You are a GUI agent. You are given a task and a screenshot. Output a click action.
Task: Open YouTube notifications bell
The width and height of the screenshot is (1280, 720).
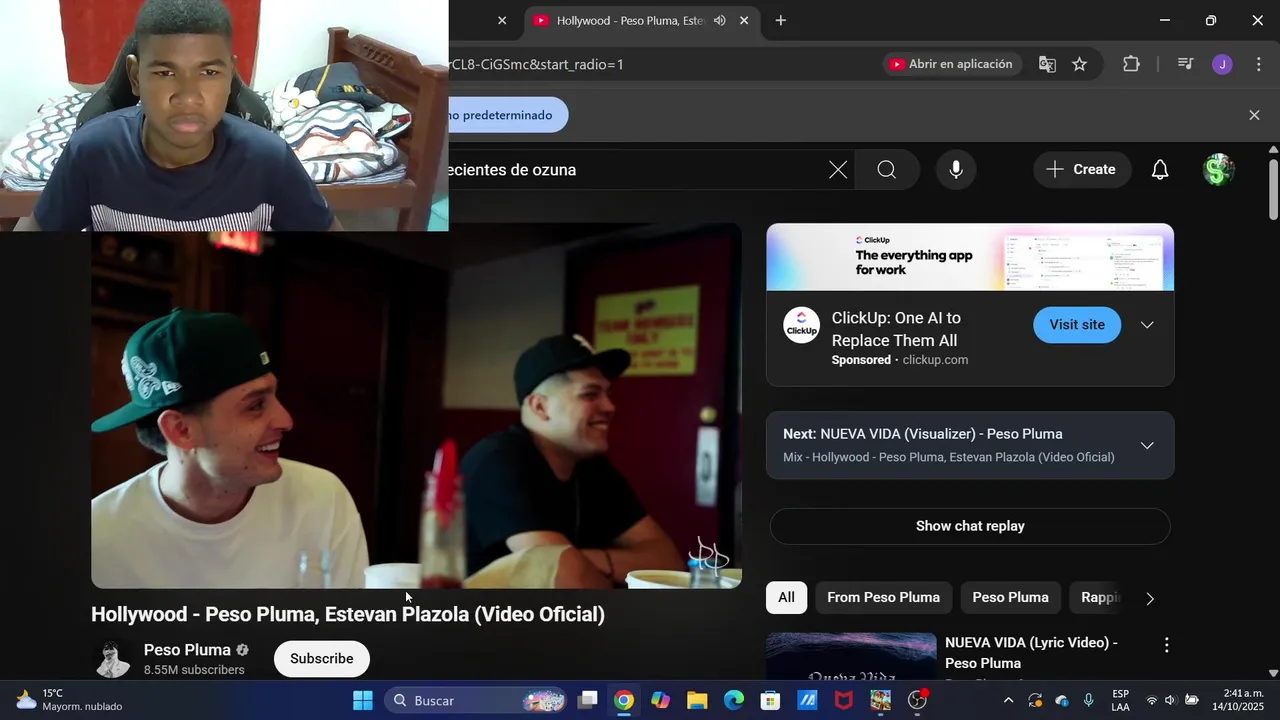pyautogui.click(x=1160, y=170)
